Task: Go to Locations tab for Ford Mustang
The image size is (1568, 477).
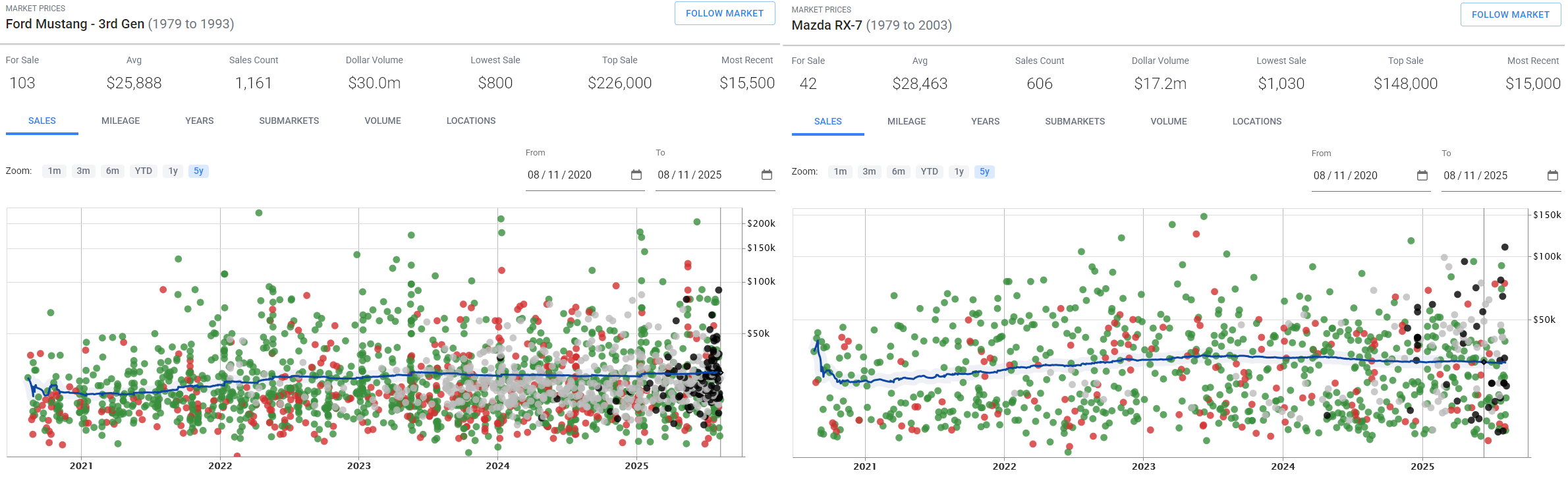Action: 471,121
